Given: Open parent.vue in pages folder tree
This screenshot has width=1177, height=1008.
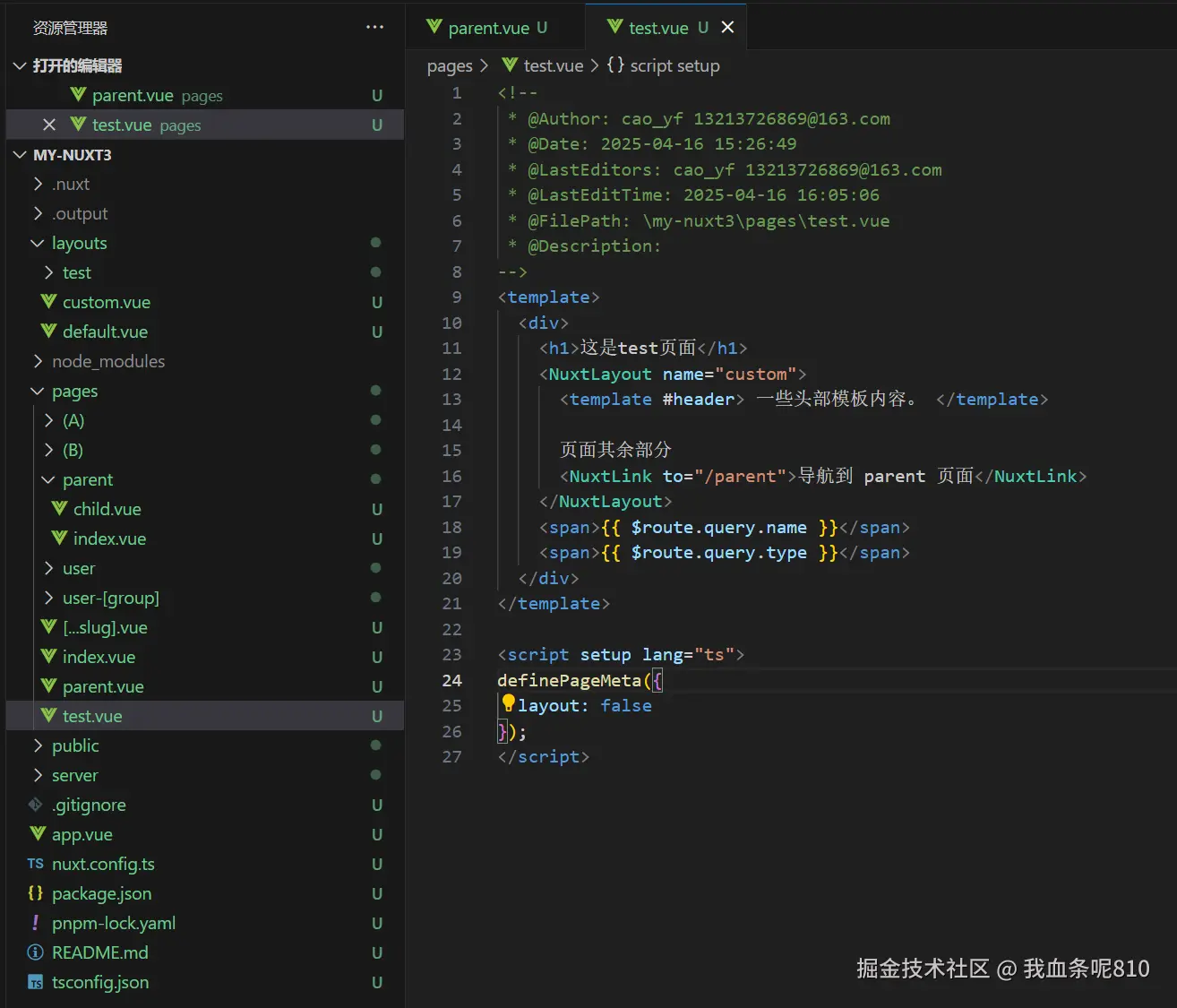Looking at the screenshot, I should pos(205,686).
